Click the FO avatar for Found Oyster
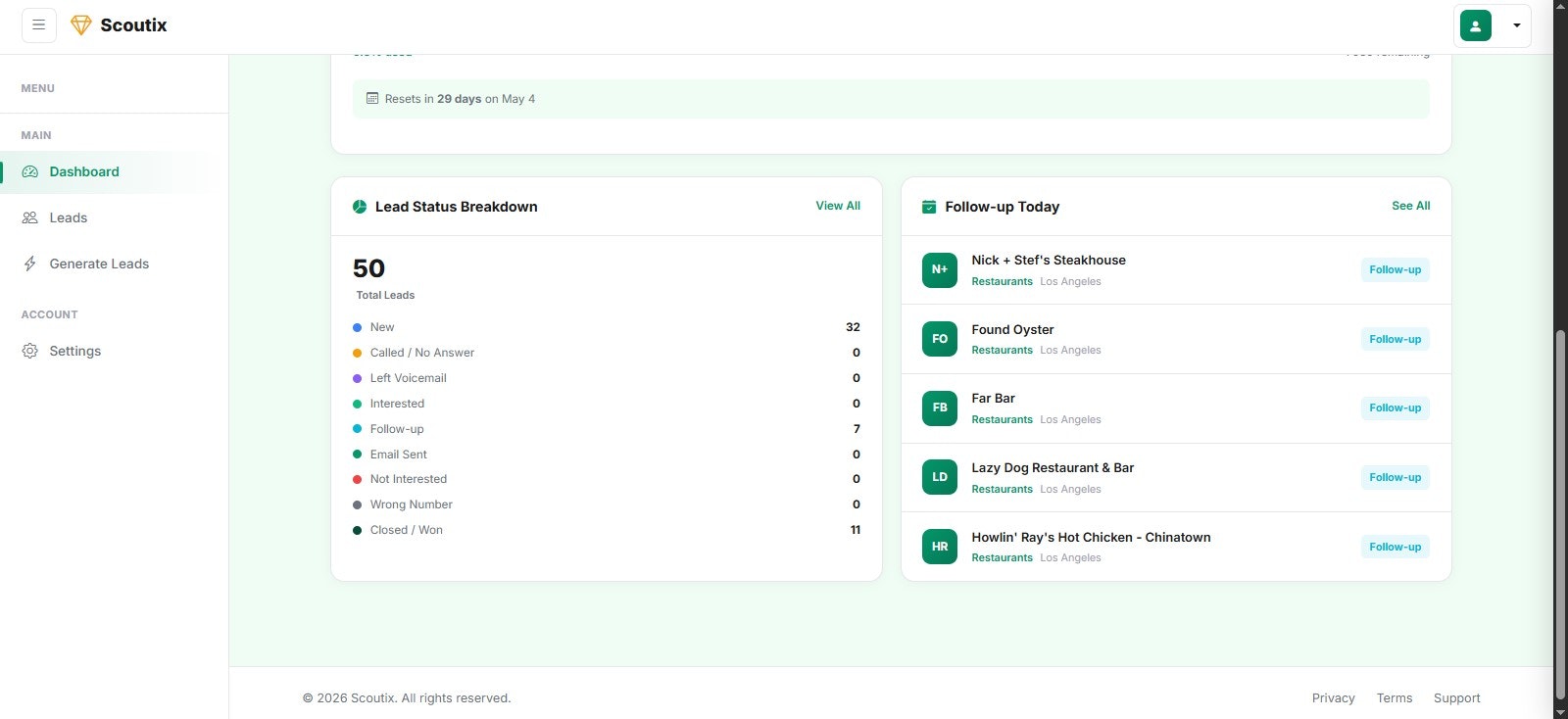 pos(940,339)
